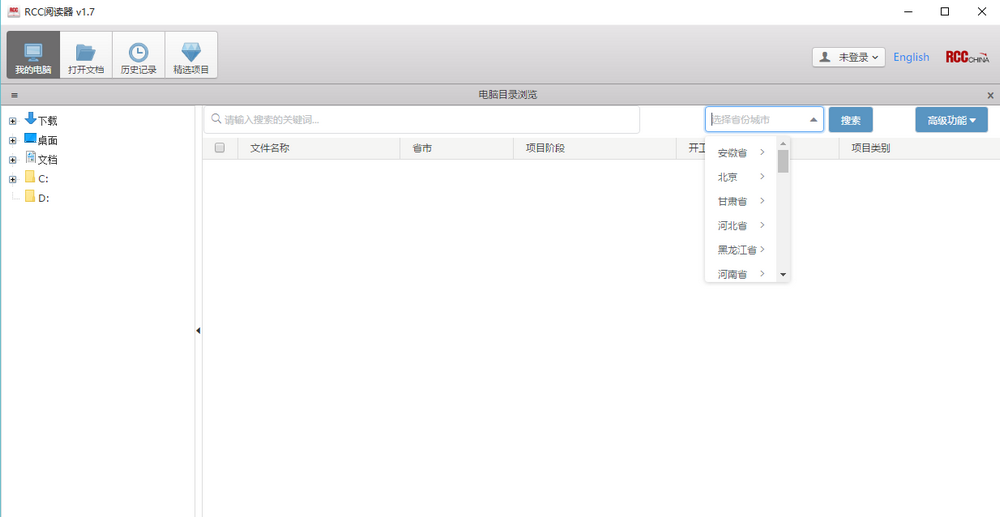Screen dimensions: 1000x517
Task: Open the 高级功能 dropdown menu
Action: [951, 120]
